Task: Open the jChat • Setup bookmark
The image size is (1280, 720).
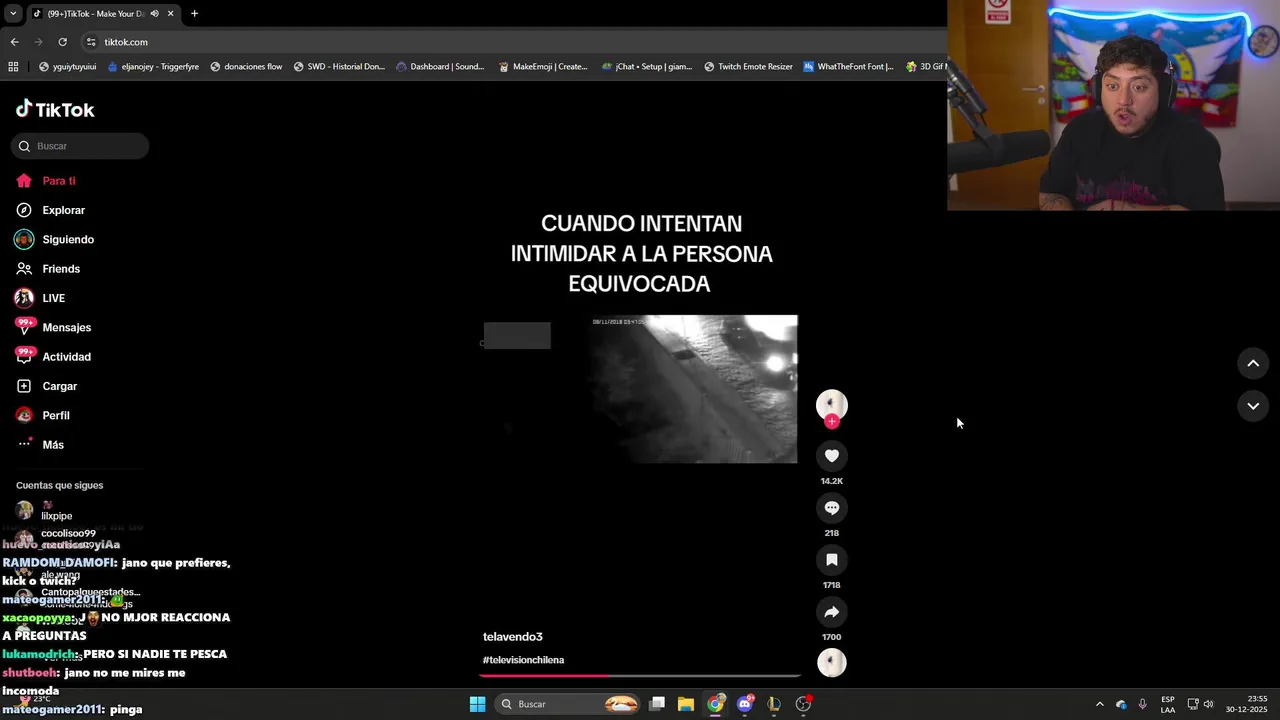Action: point(647,67)
